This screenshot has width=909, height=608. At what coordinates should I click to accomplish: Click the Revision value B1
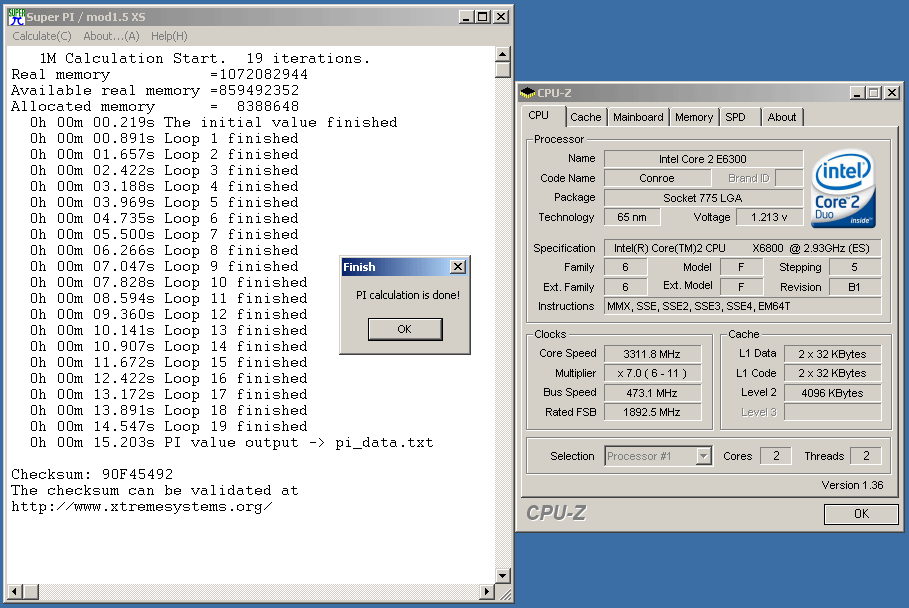click(855, 287)
